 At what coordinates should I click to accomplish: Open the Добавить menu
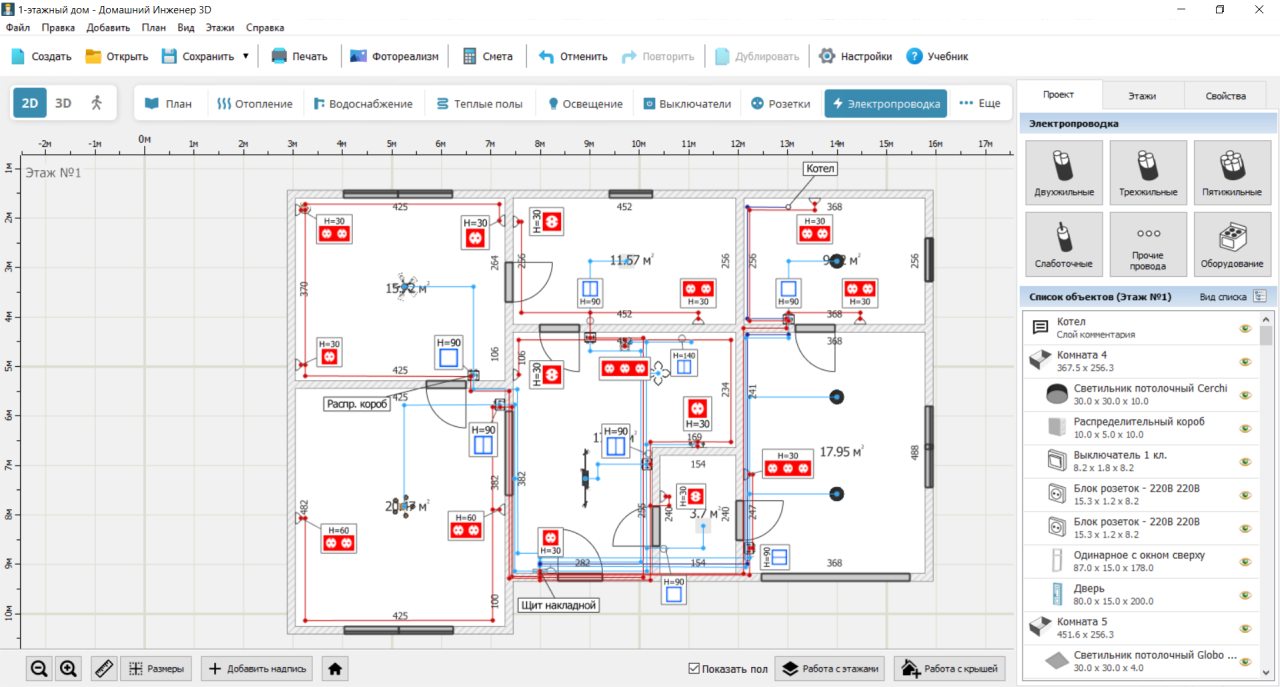click(x=108, y=28)
